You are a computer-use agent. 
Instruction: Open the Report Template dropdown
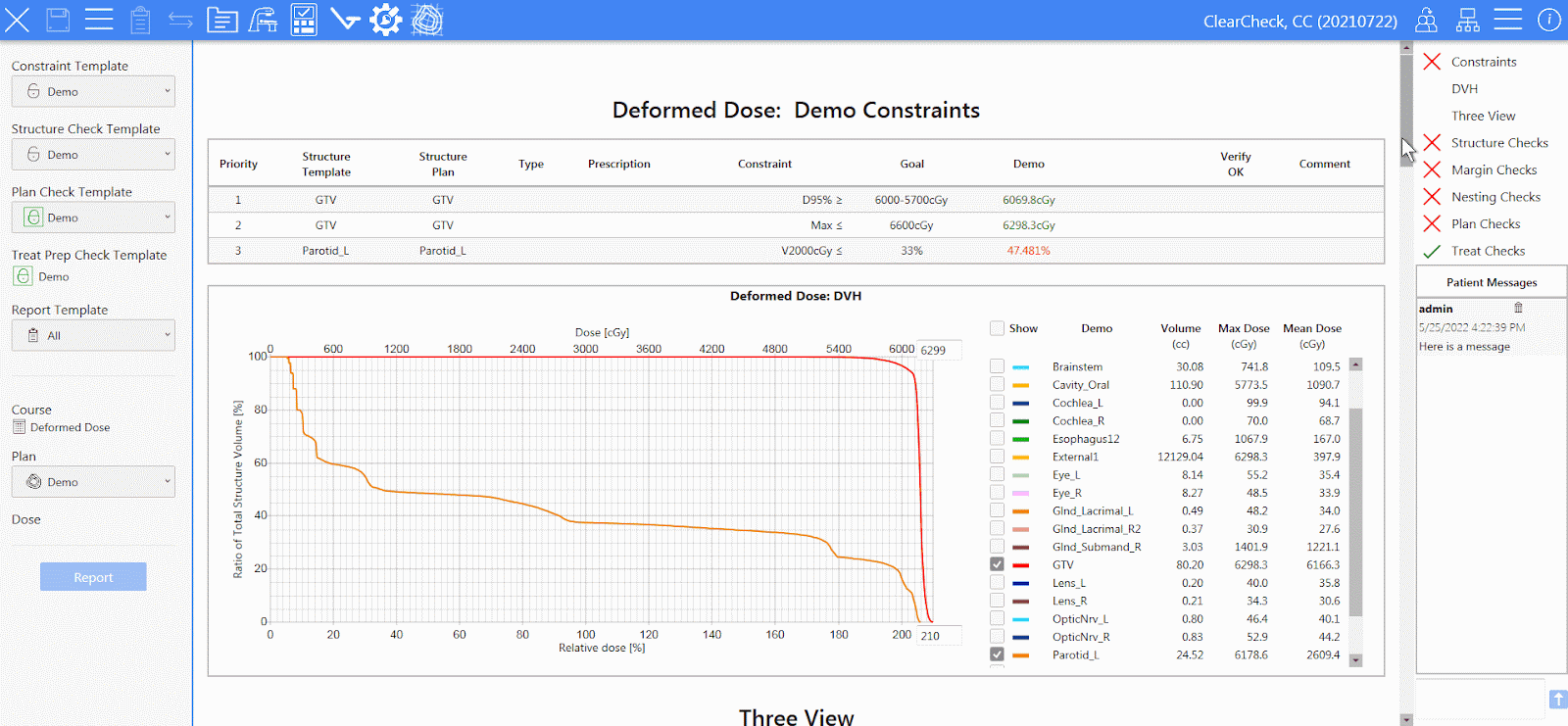[93, 335]
